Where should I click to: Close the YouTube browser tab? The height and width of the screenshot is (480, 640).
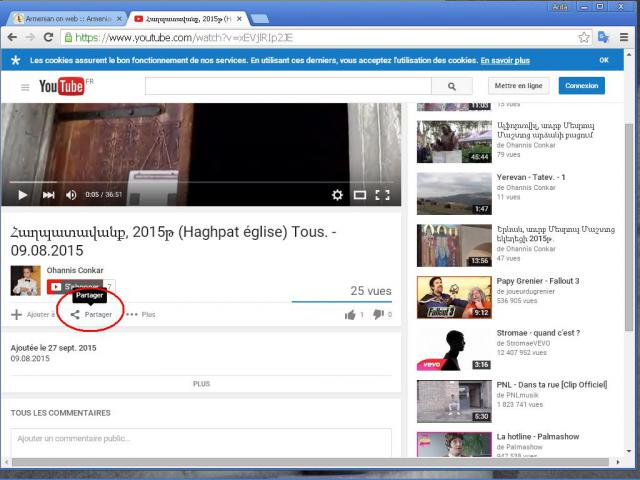pyautogui.click(x=239, y=19)
